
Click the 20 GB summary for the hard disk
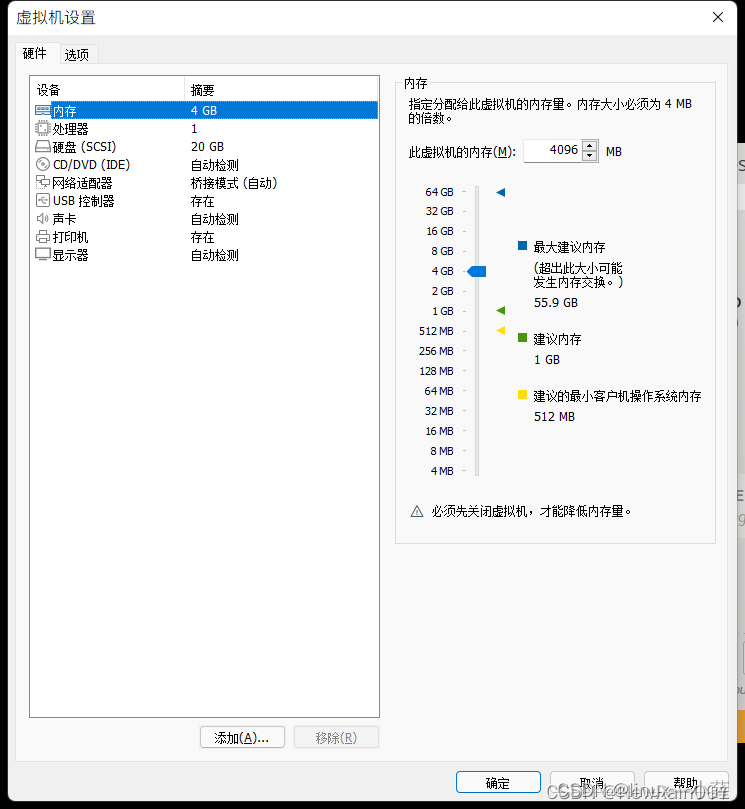[207, 147]
